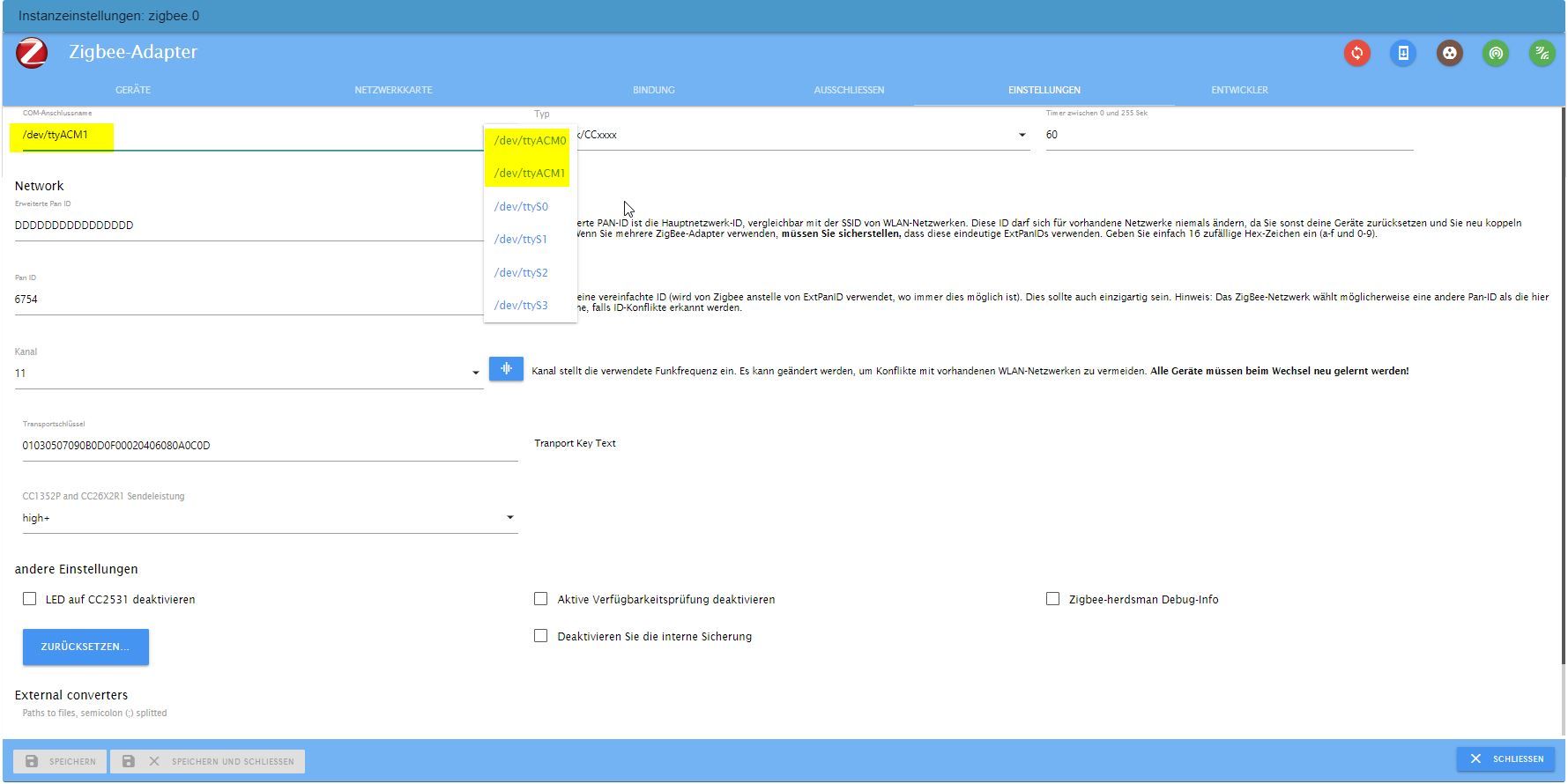Click the blue firmware download icon
This screenshot has width=1568, height=784.
1403,53
